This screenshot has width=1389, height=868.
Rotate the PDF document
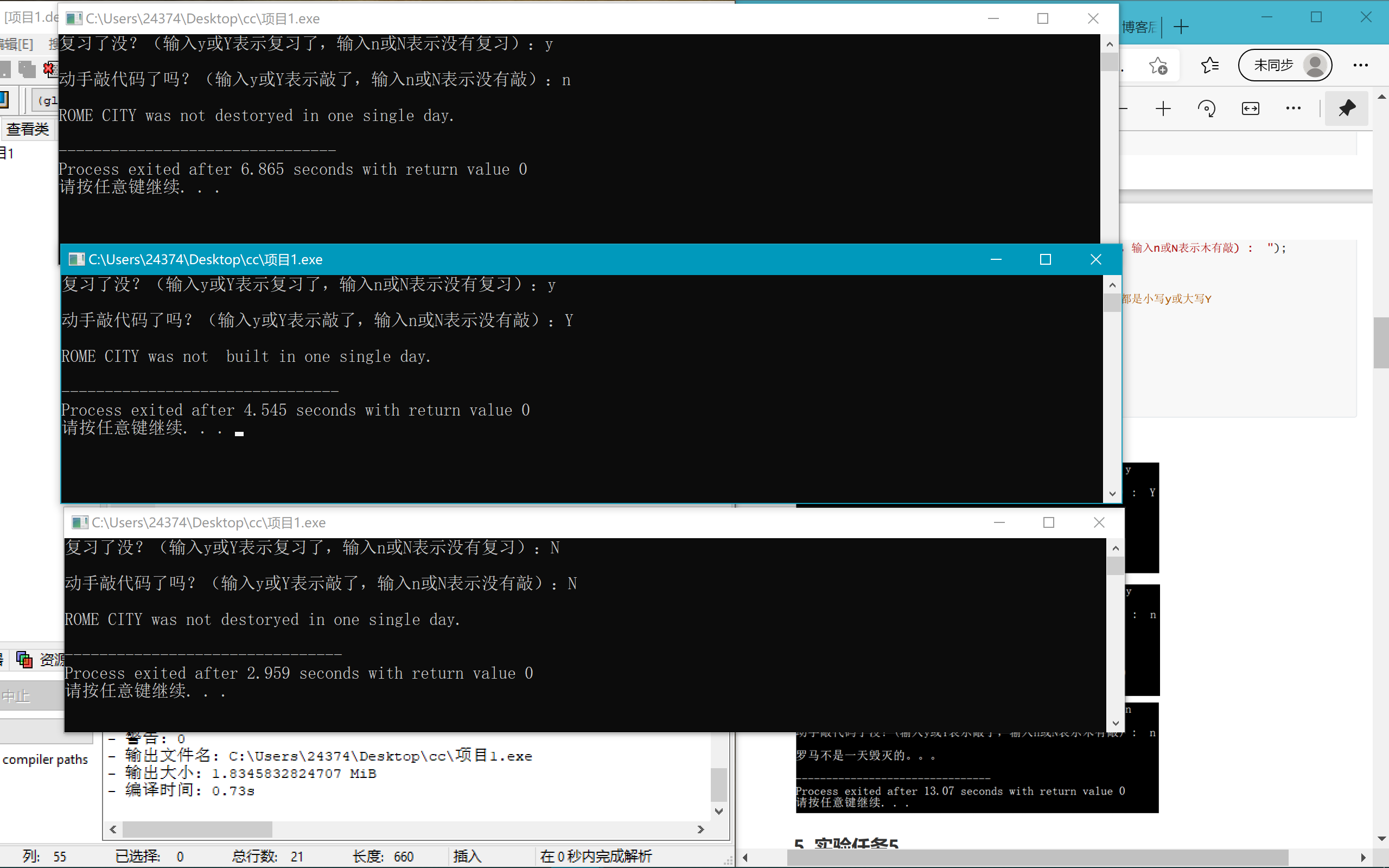point(1207,108)
